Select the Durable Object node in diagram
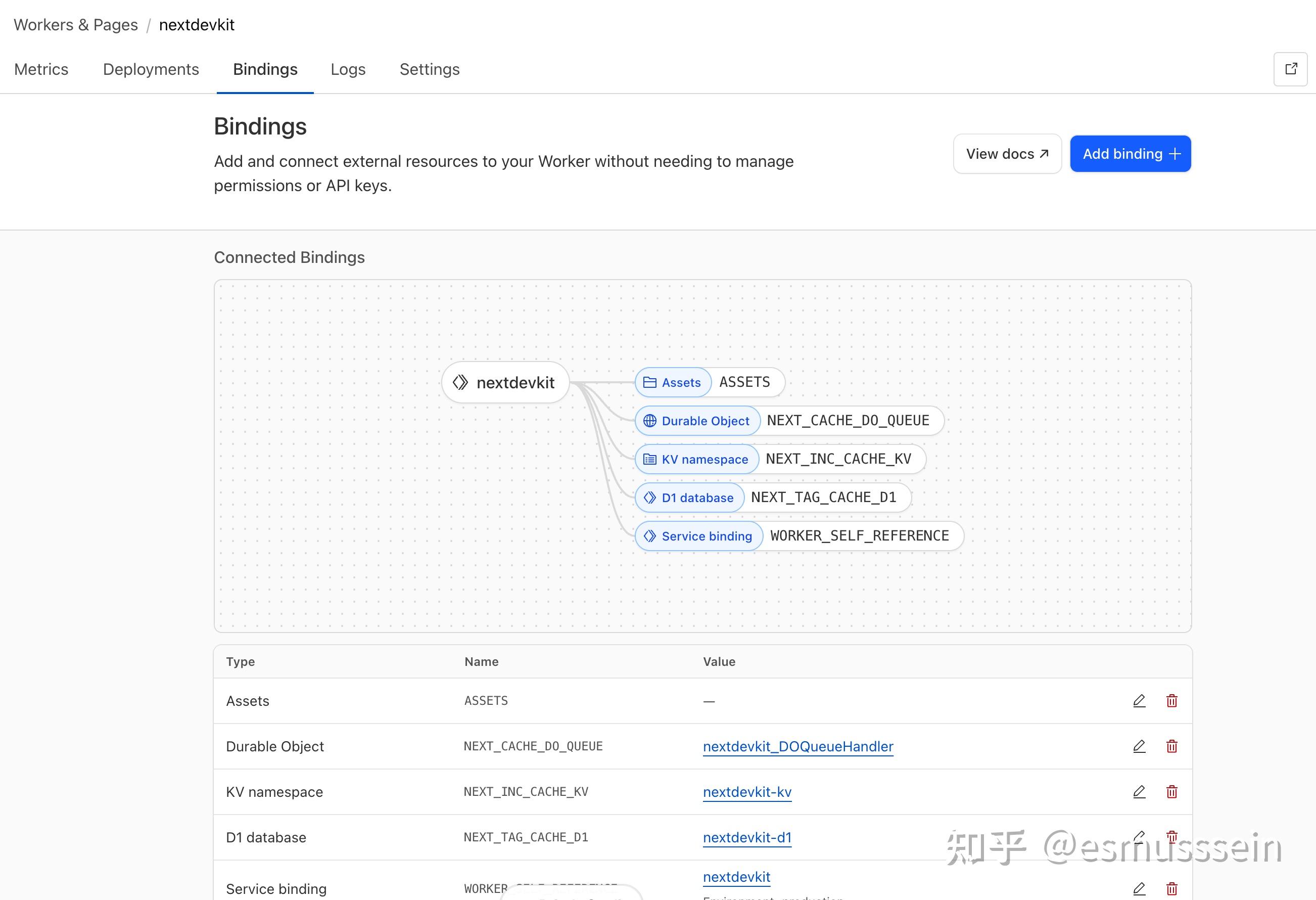Screen dimensions: 1316x900 [x=789, y=421]
